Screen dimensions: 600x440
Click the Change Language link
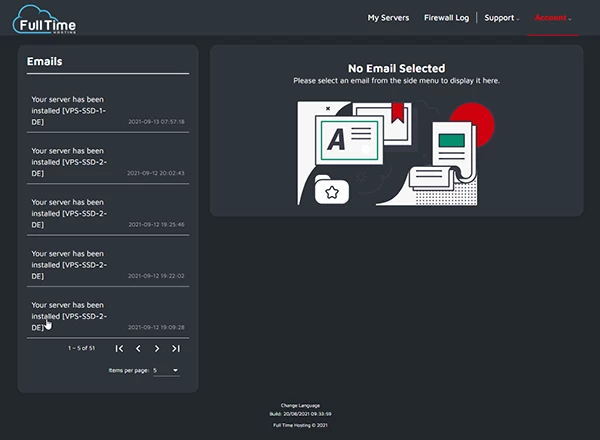pyautogui.click(x=300, y=405)
